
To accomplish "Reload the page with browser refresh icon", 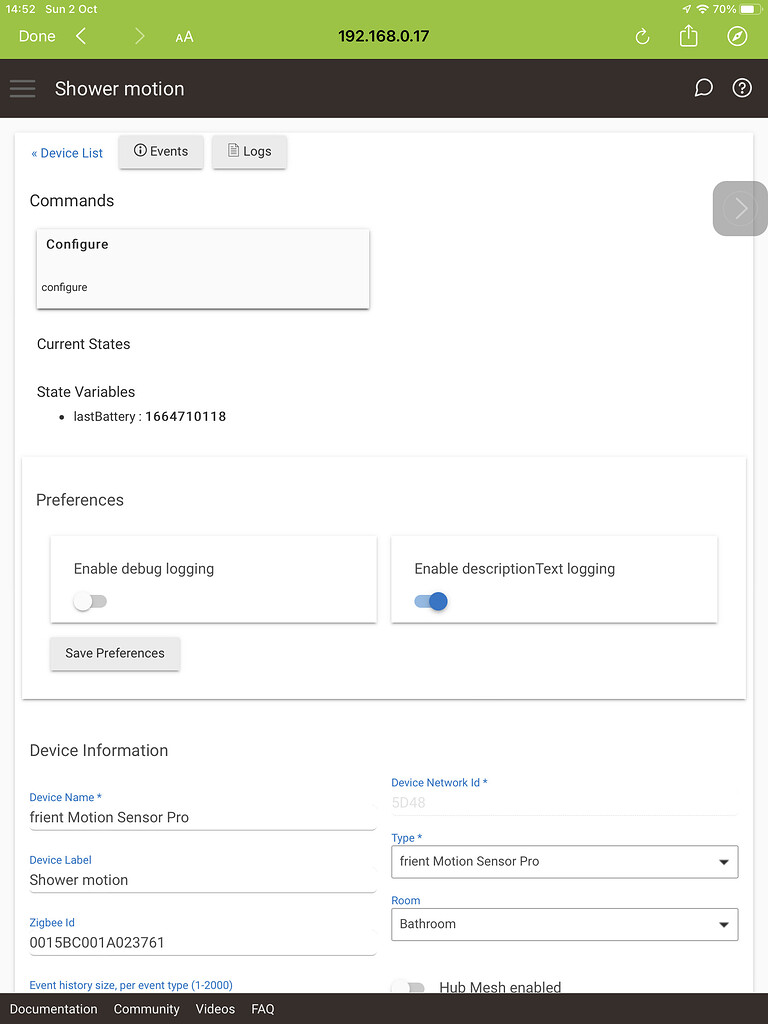I will click(642, 37).
